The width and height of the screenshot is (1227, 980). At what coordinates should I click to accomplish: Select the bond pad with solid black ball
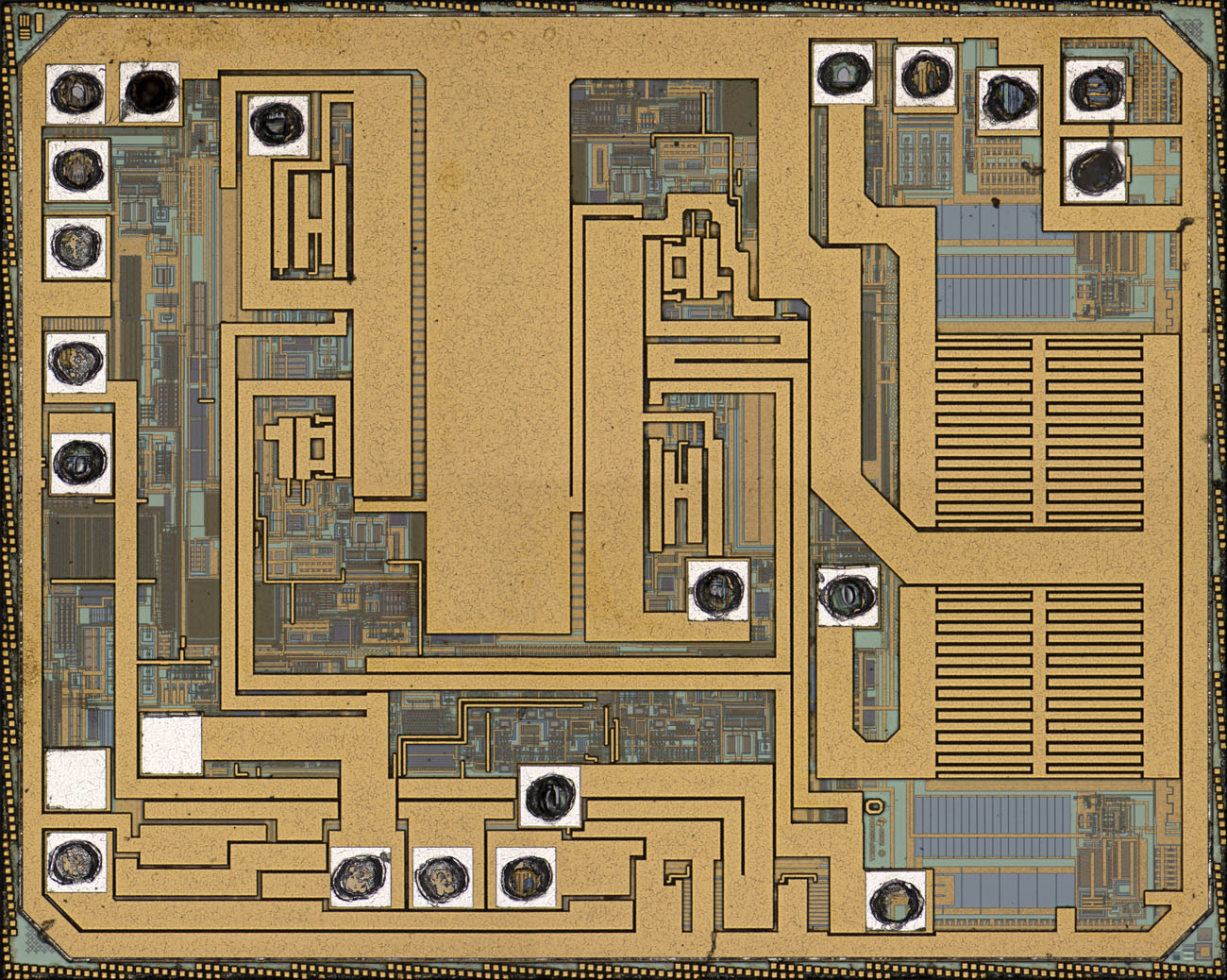(x=150, y=92)
